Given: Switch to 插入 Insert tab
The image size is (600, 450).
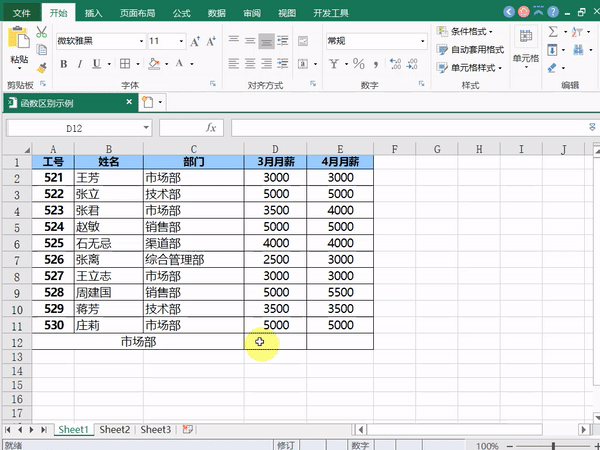Looking at the screenshot, I should (94, 13).
